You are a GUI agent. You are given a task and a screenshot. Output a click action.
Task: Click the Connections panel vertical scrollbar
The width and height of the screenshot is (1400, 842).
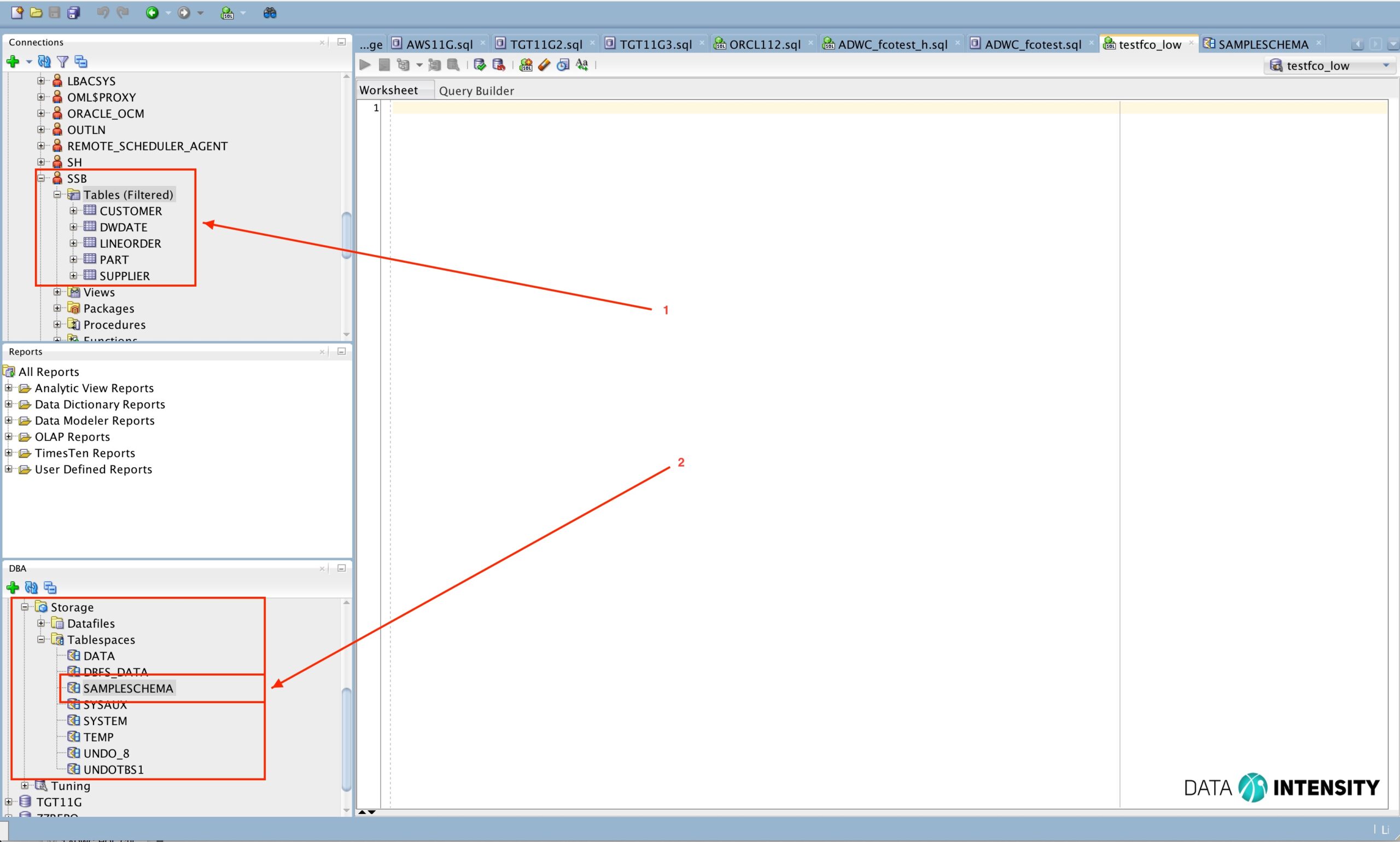point(347,235)
